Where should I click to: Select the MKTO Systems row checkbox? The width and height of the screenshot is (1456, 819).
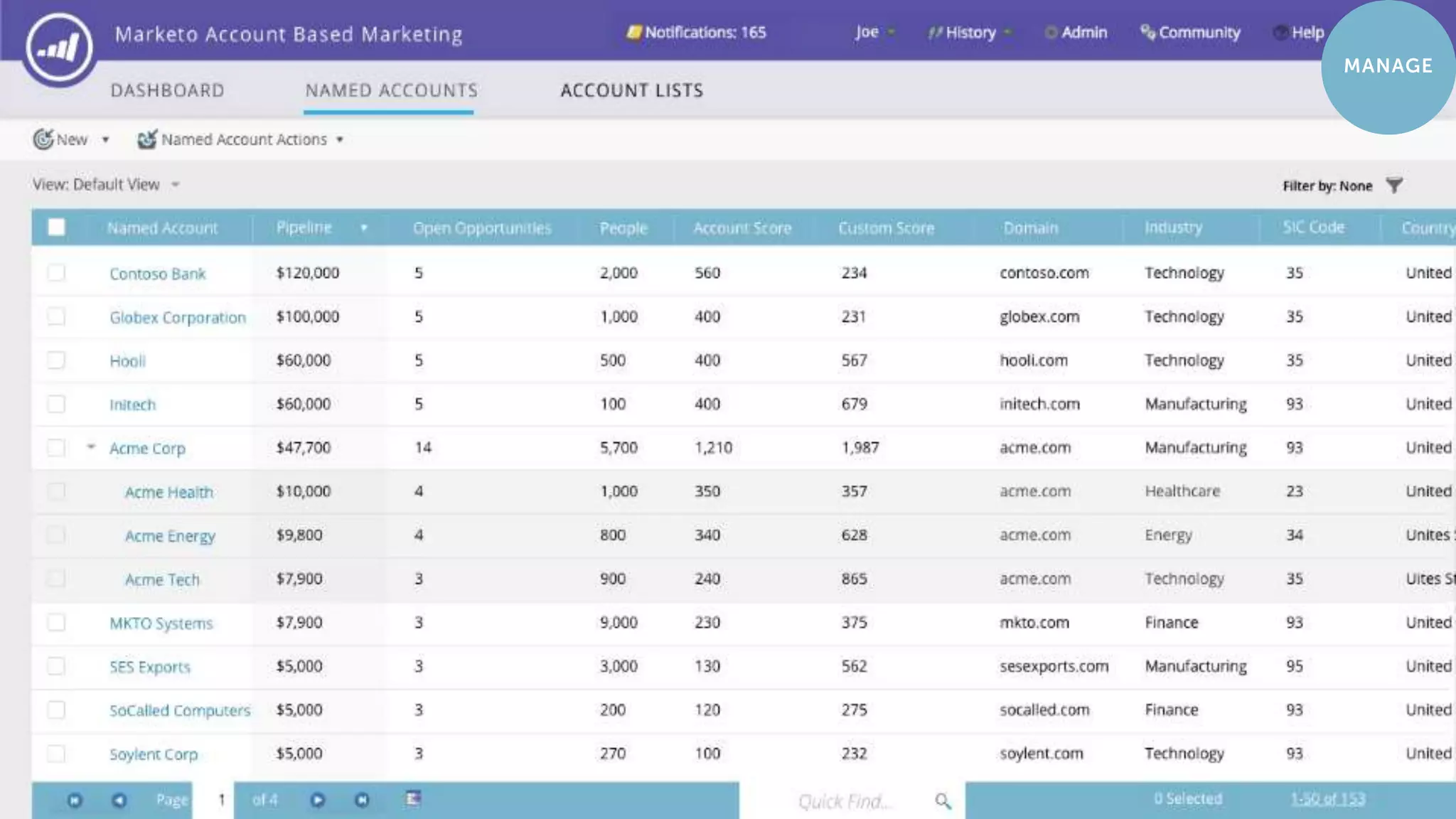[56, 623]
